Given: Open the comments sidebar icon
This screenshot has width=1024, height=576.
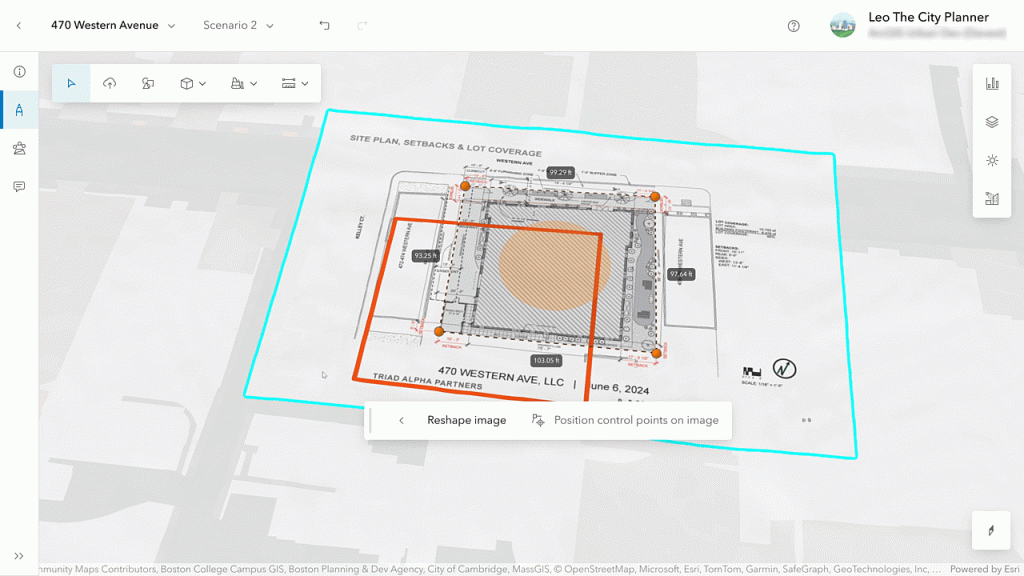Looking at the screenshot, I should (x=20, y=187).
